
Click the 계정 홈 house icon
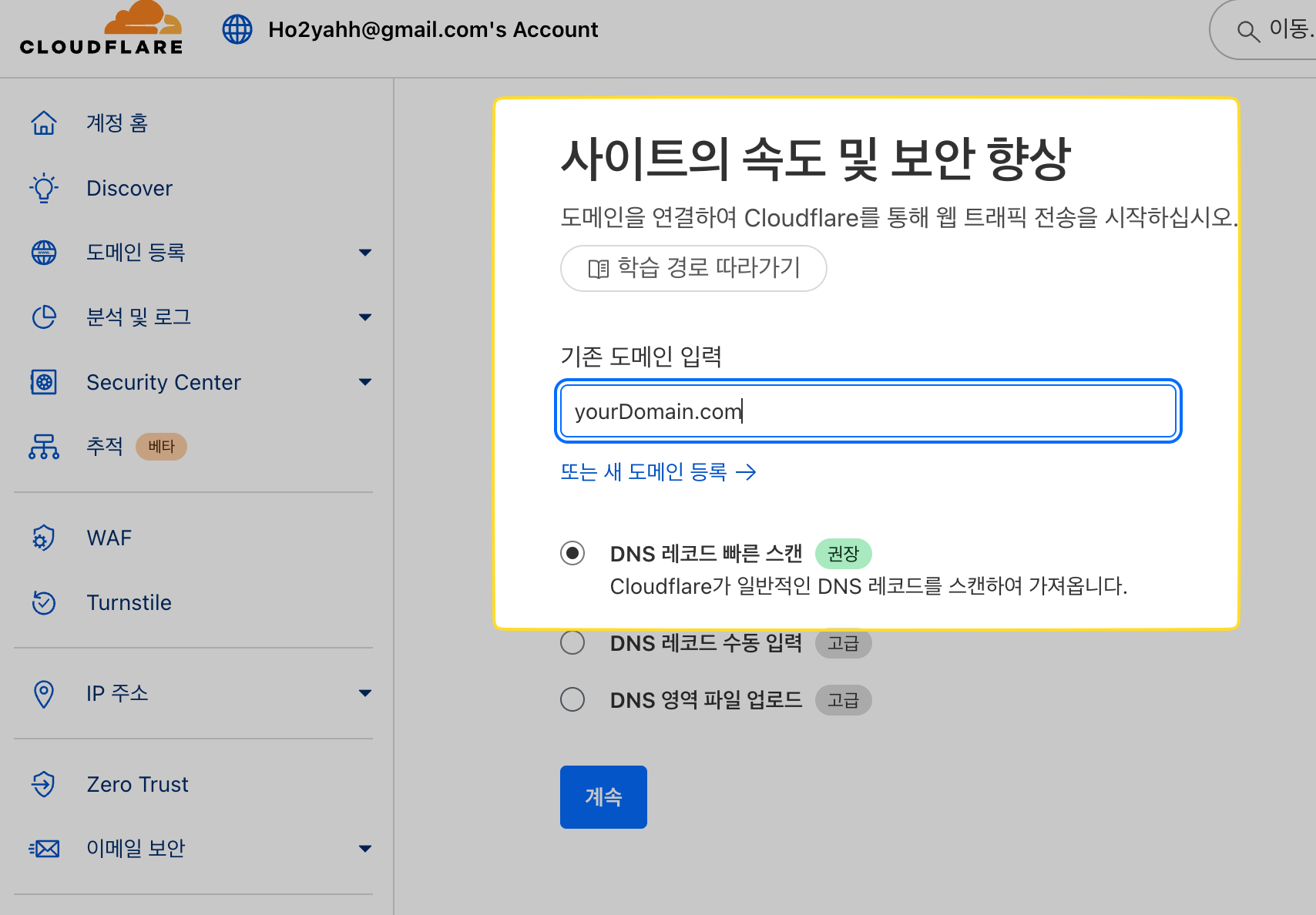tap(44, 122)
